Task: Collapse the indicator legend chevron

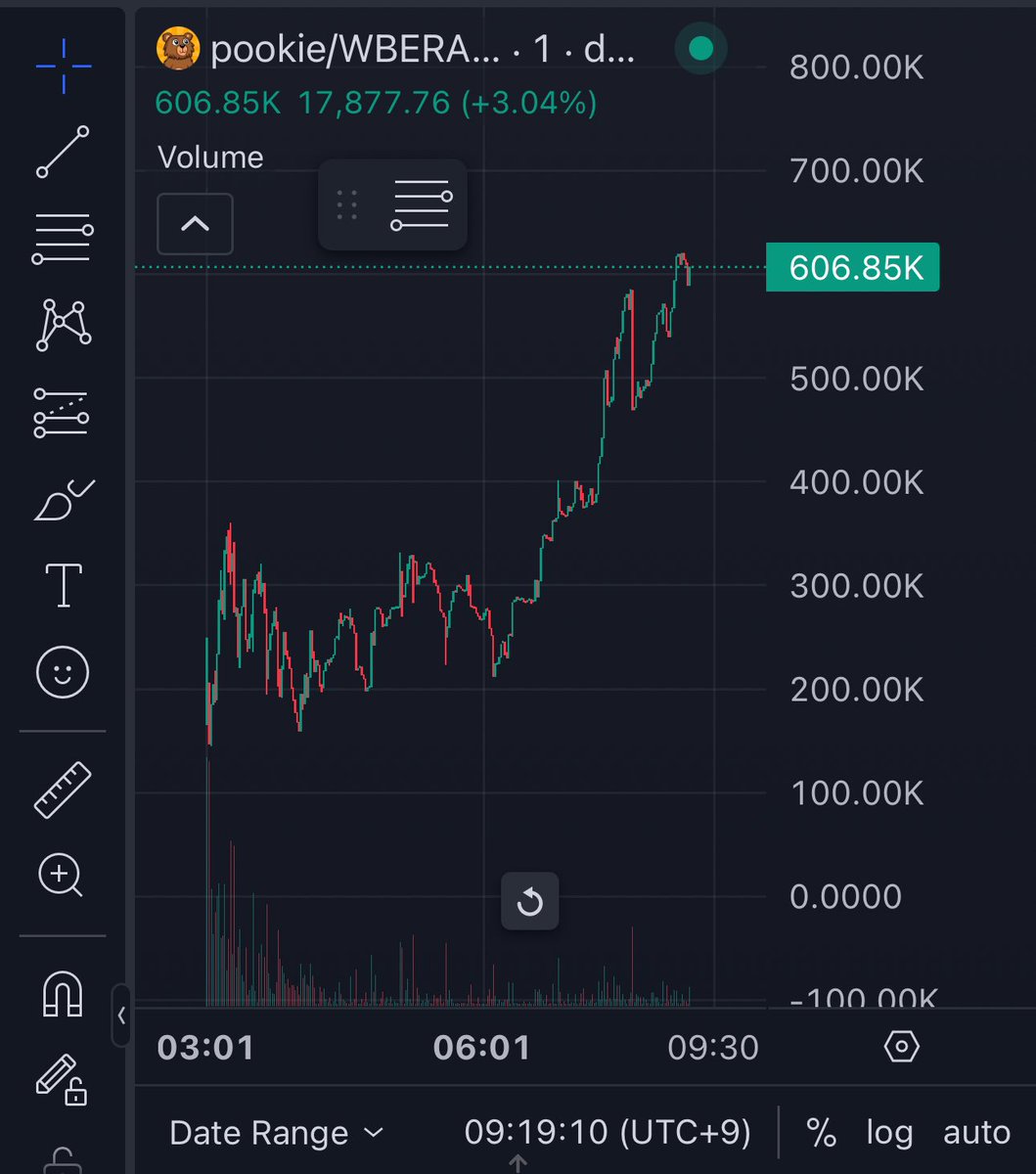Action: coord(195,224)
